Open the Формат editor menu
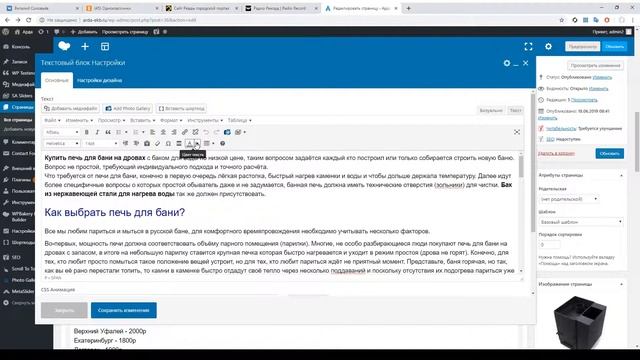 click(x=171, y=120)
